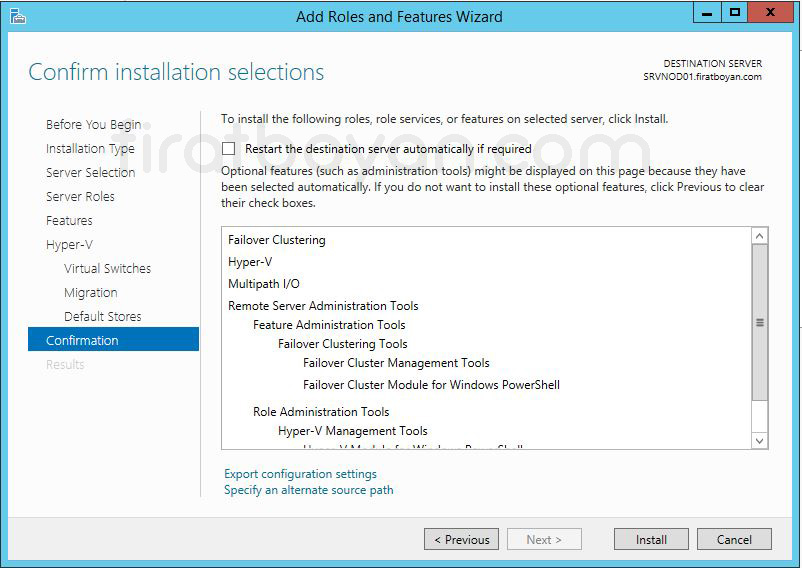Open the Server Selection step
The width and height of the screenshot is (802, 568).
click(x=91, y=173)
